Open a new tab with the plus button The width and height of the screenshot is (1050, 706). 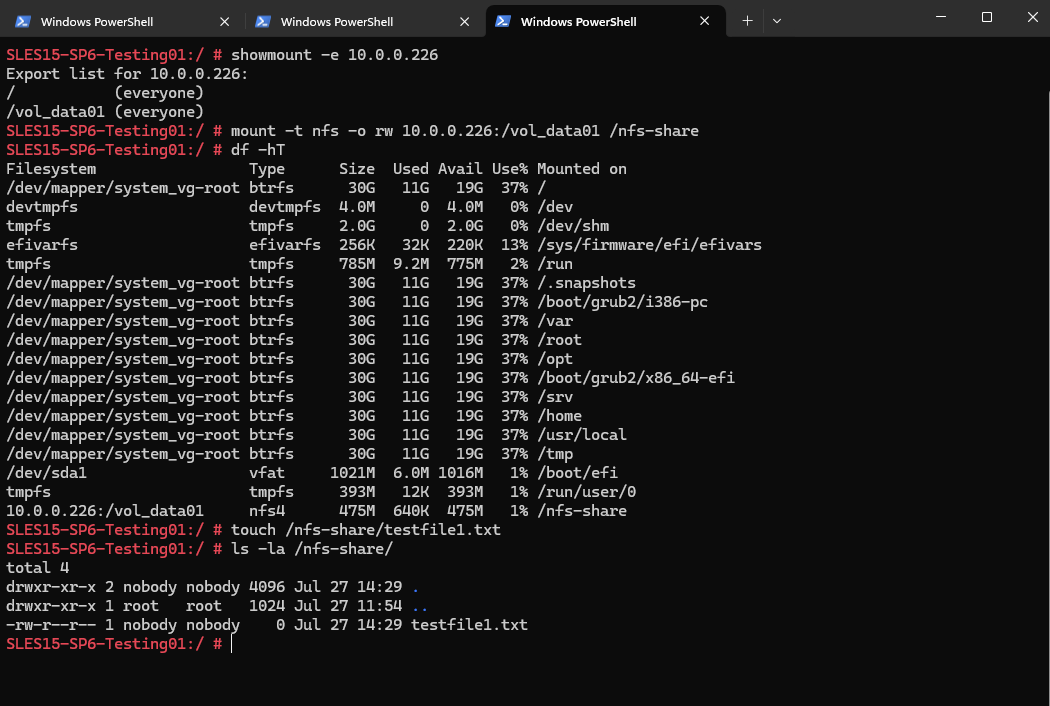747,21
